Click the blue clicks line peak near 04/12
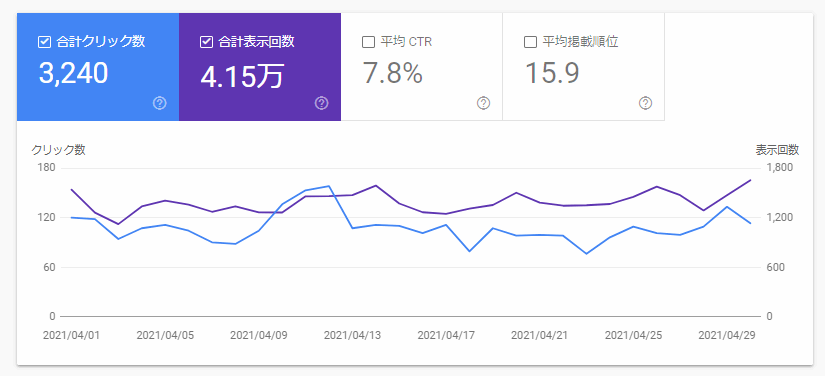 point(329,186)
